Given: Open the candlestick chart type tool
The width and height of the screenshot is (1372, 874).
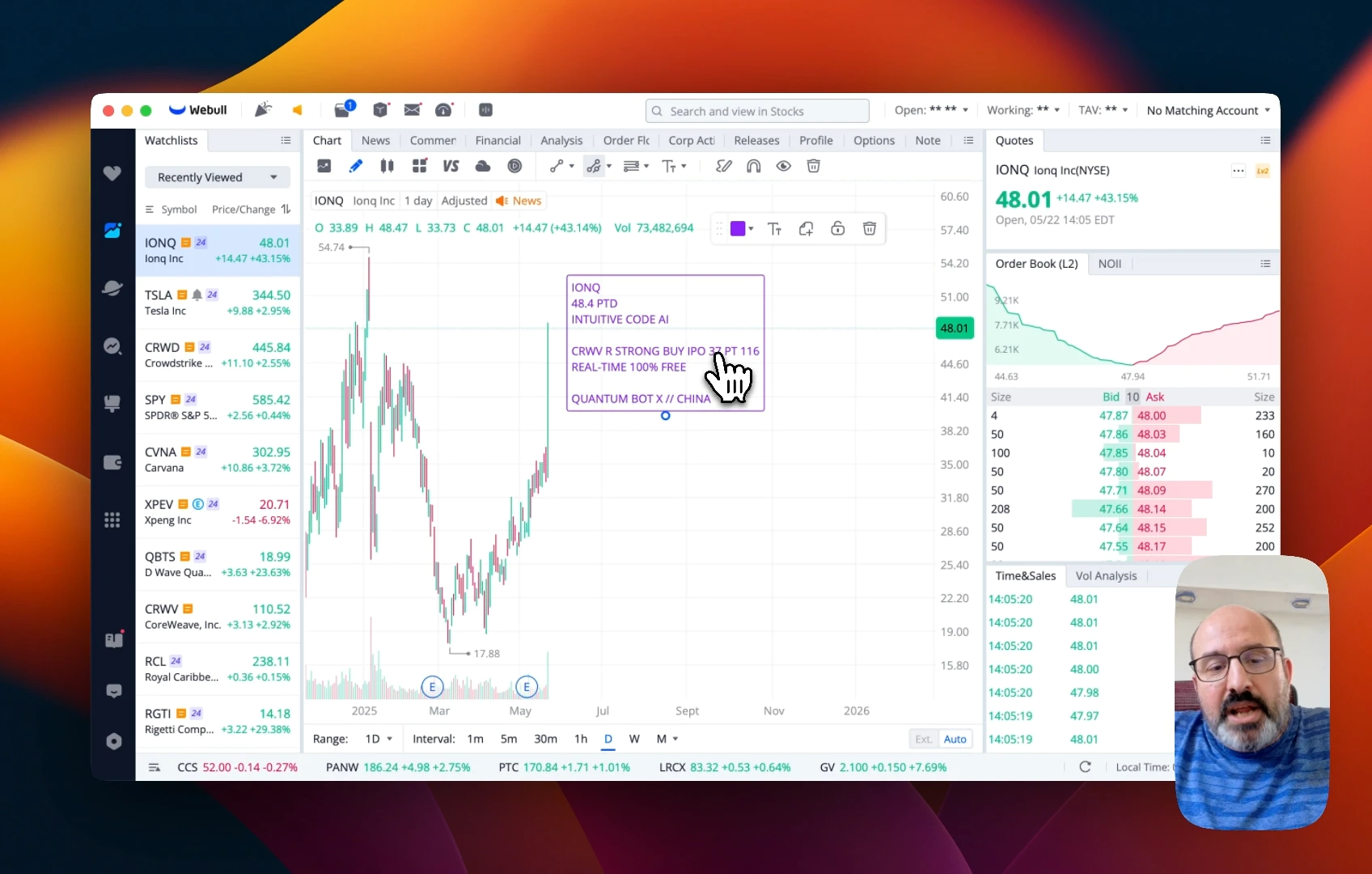Looking at the screenshot, I should (x=387, y=166).
